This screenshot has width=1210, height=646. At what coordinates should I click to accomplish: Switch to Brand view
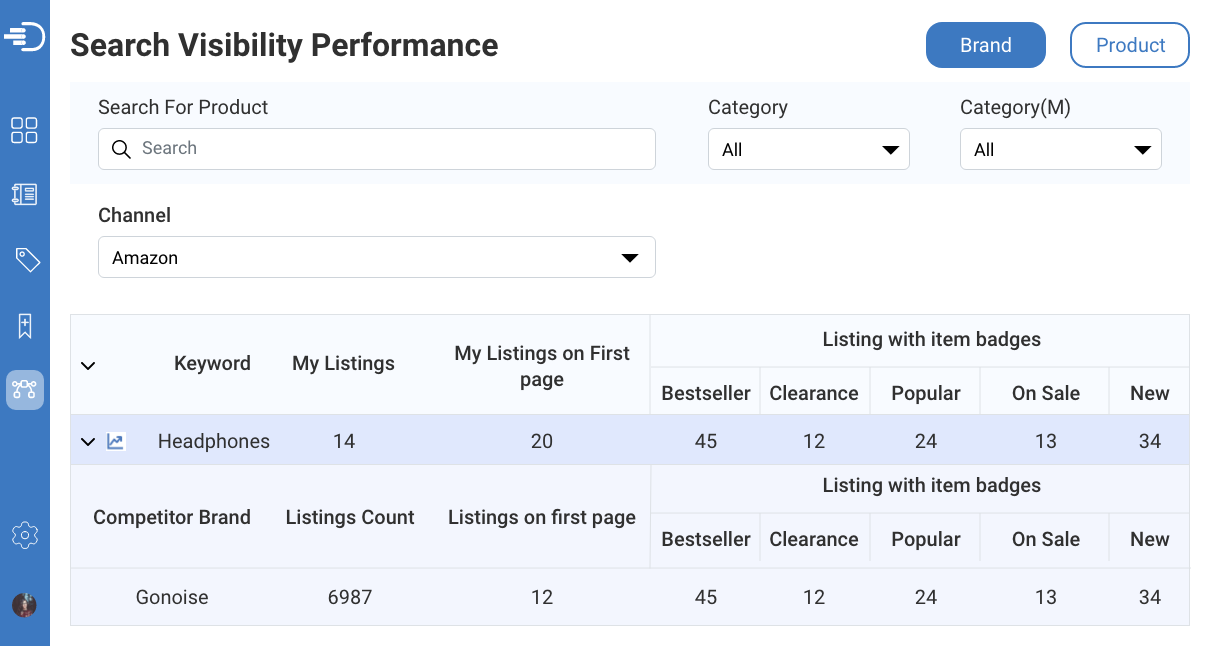tap(985, 44)
